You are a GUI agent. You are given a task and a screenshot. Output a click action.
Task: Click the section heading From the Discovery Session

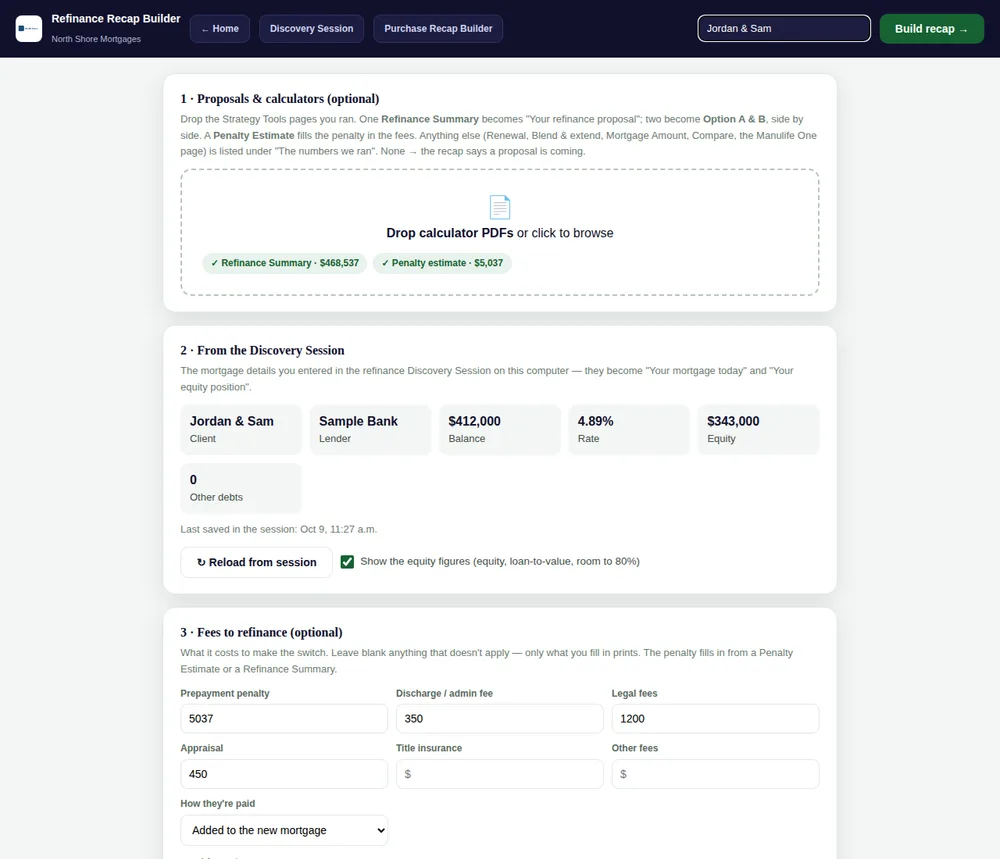coord(262,350)
